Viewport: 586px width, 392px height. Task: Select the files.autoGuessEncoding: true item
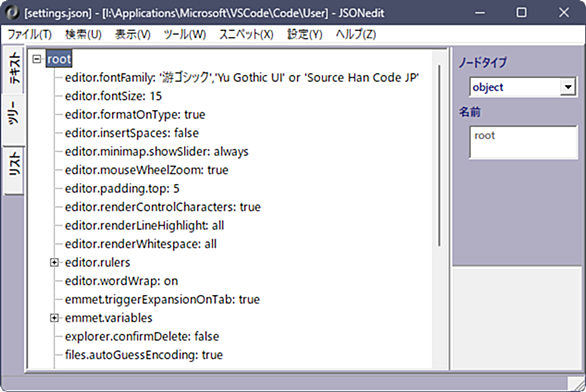pyautogui.click(x=144, y=355)
